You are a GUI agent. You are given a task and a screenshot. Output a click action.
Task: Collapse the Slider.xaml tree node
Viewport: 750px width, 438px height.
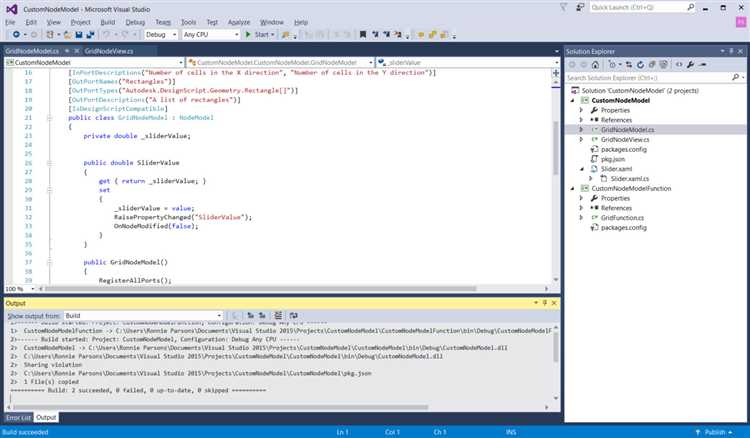pos(582,169)
